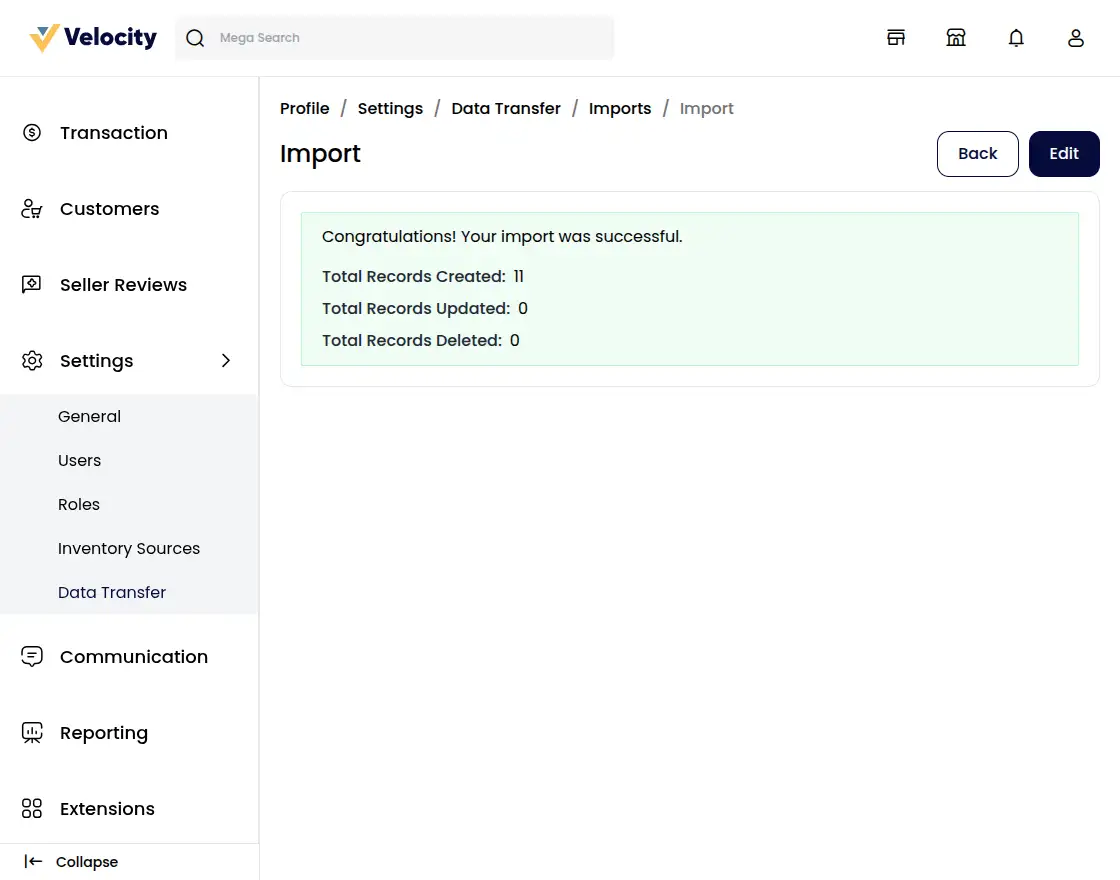Image resolution: width=1120 pixels, height=880 pixels.
Task: Open the General settings submenu item
Action: 89,417
